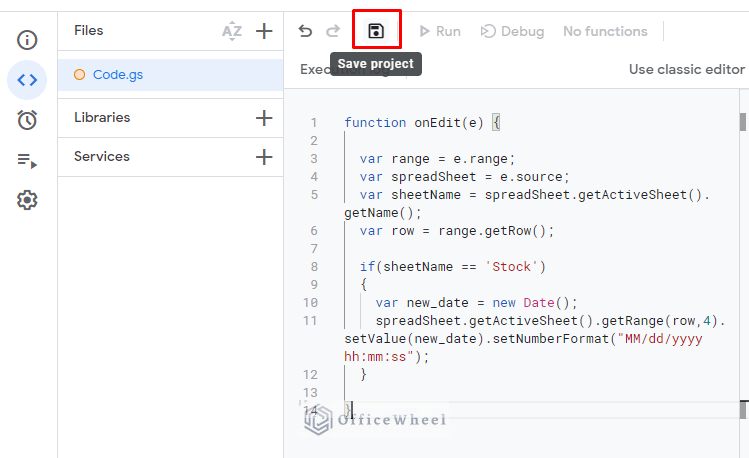Viewport: 749px width, 458px height.
Task: Debug the selected function
Action: 512,32
